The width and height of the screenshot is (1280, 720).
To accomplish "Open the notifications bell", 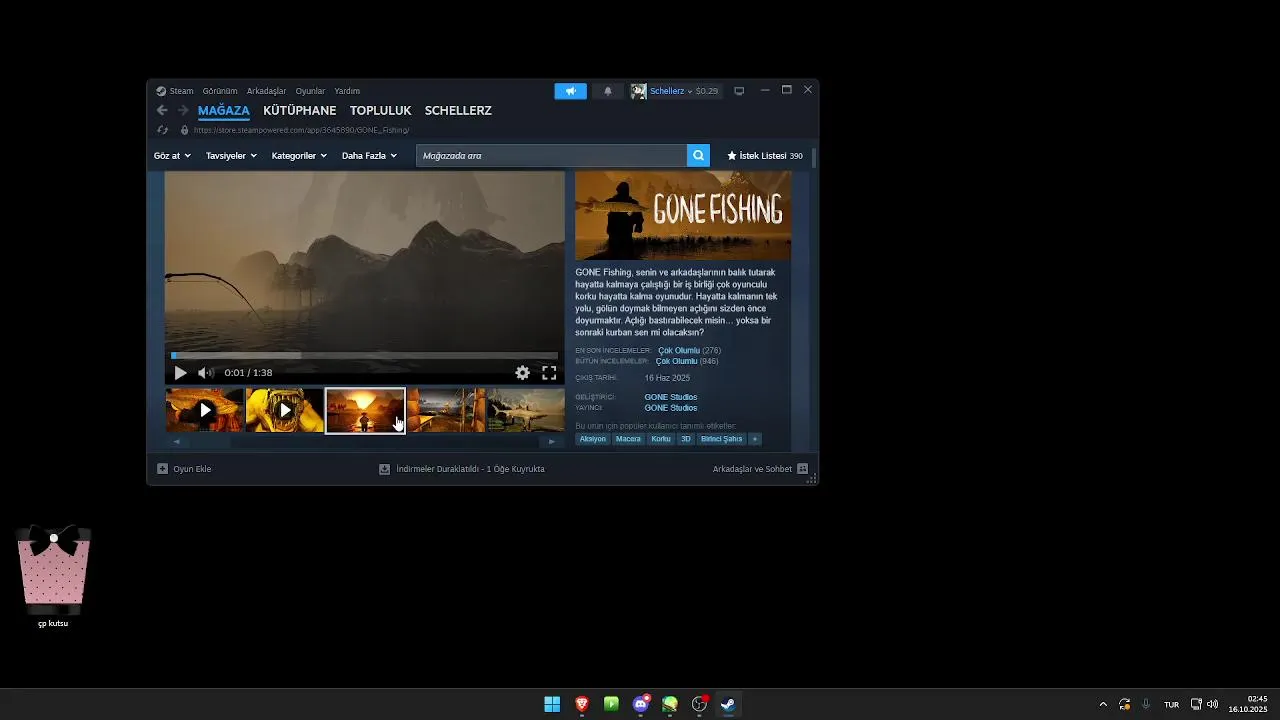I will point(607,91).
